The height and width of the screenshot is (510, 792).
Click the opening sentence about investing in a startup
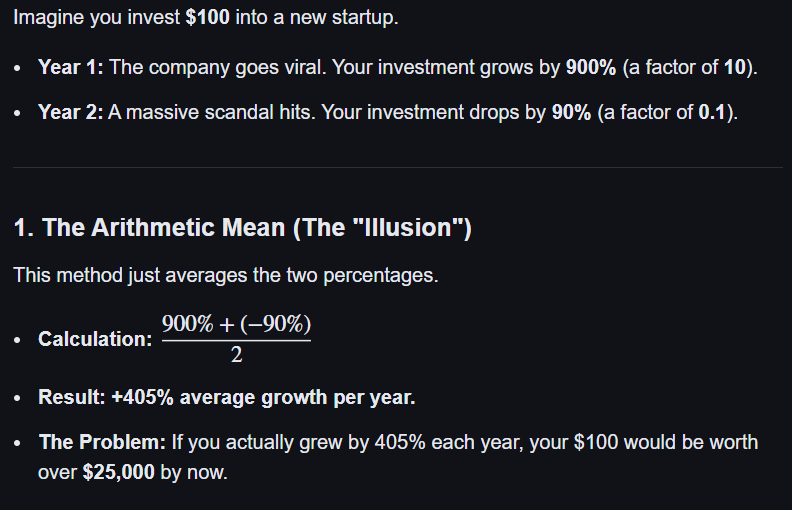(205, 20)
